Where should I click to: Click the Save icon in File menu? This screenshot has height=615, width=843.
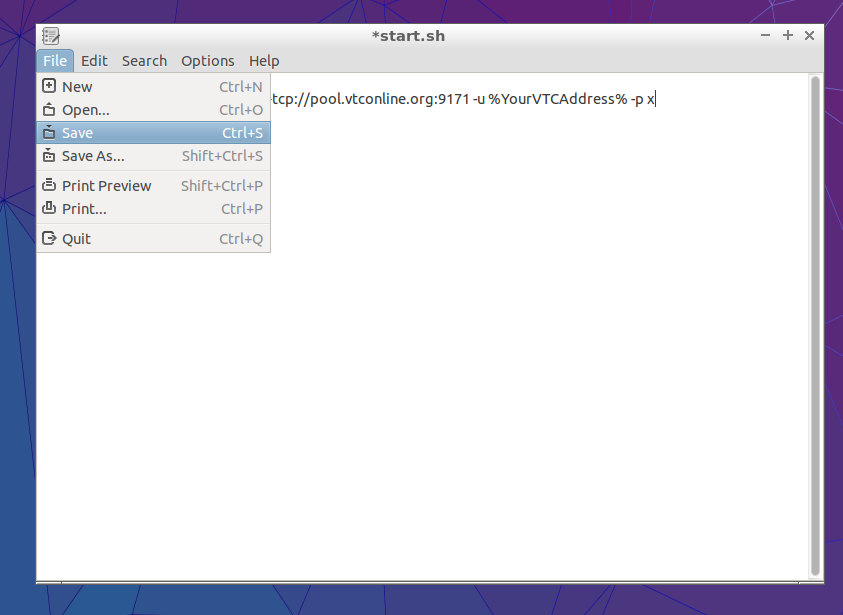(49, 133)
